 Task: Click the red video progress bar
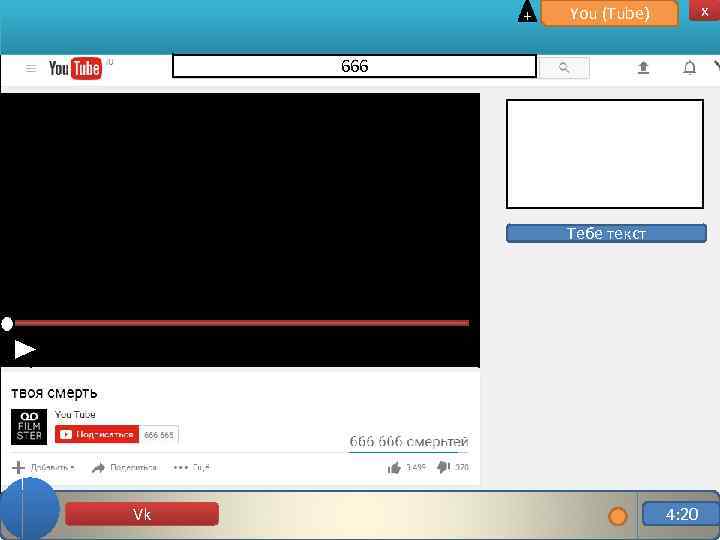(x=242, y=323)
